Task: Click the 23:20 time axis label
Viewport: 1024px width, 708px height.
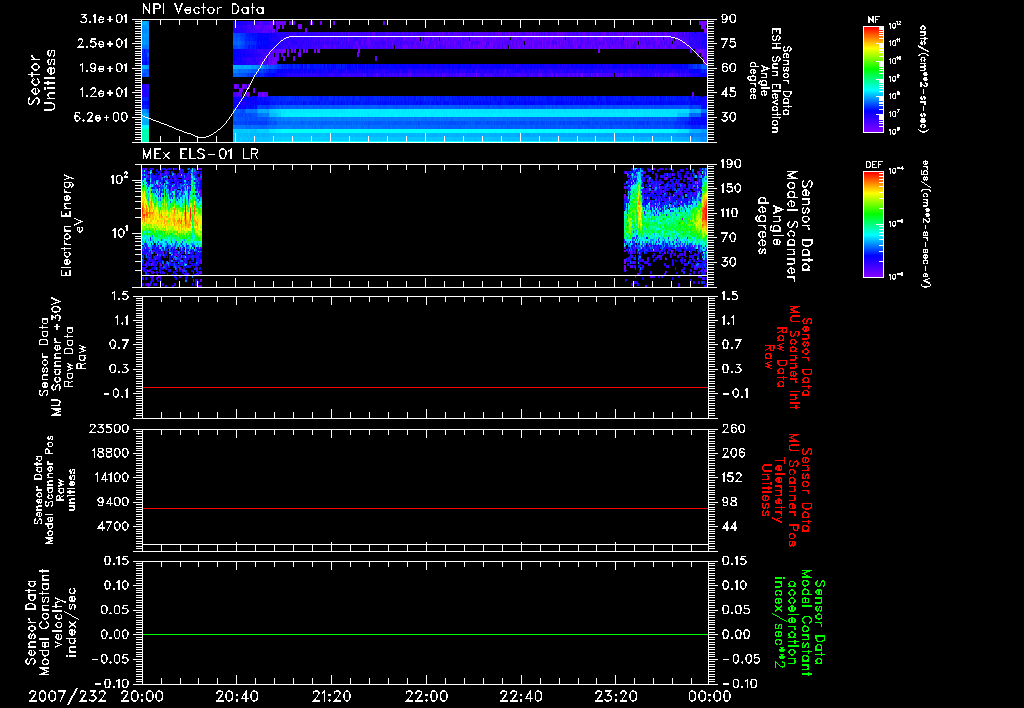Action: [615, 696]
